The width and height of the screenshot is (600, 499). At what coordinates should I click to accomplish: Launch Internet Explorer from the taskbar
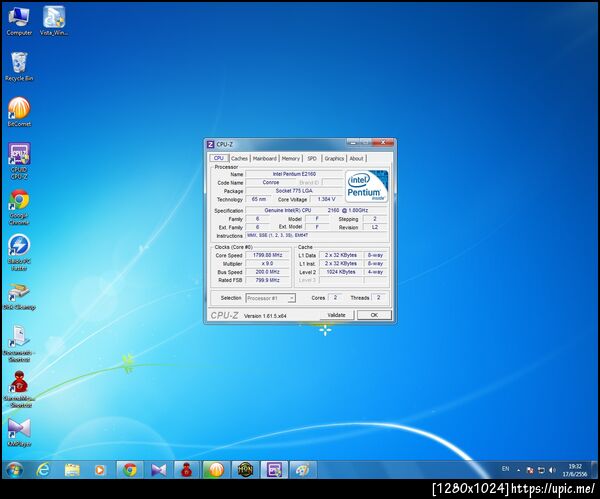coord(43,470)
